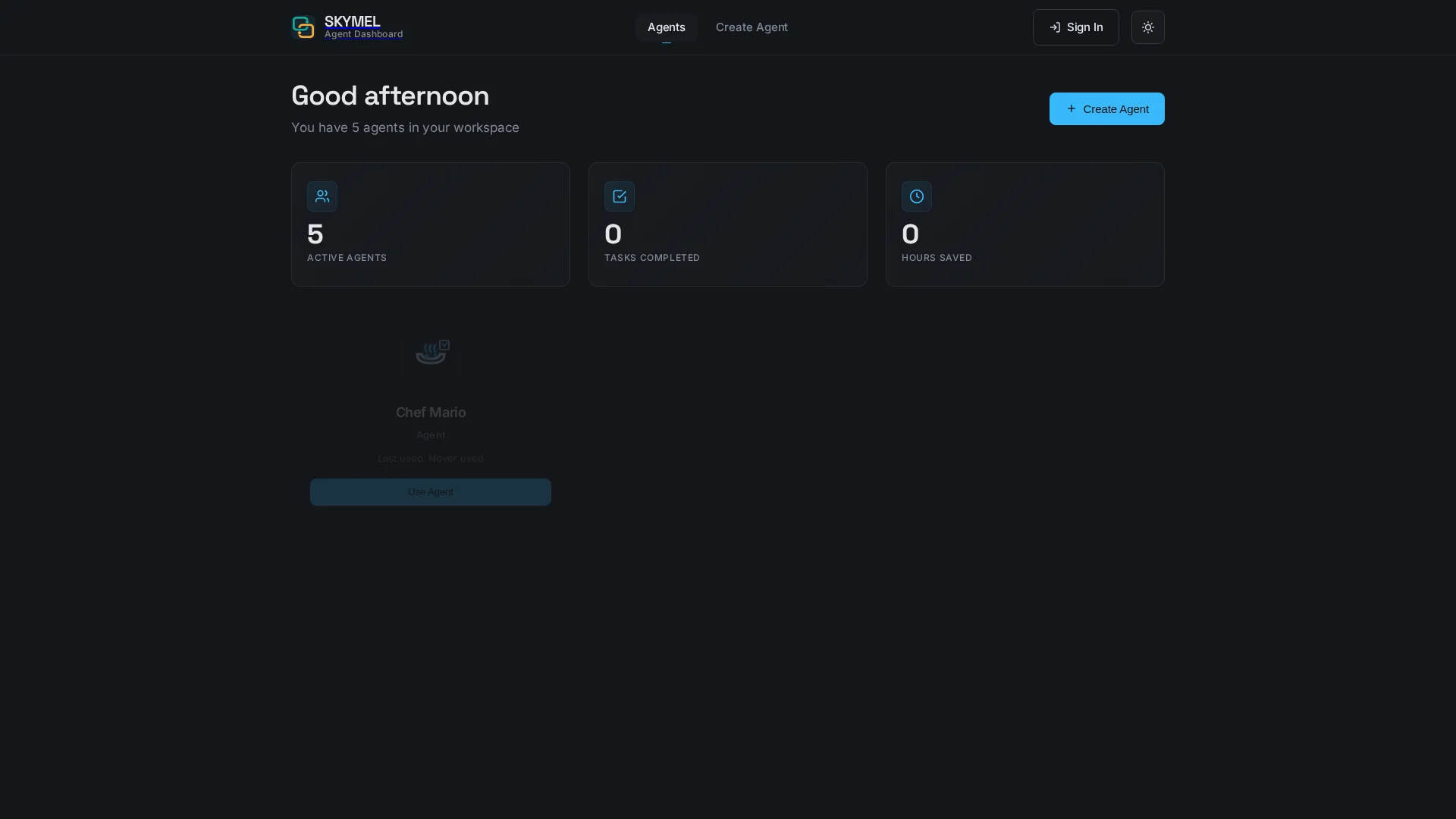Open the Create Agent nav tab
This screenshot has height=819, width=1456.
click(751, 27)
